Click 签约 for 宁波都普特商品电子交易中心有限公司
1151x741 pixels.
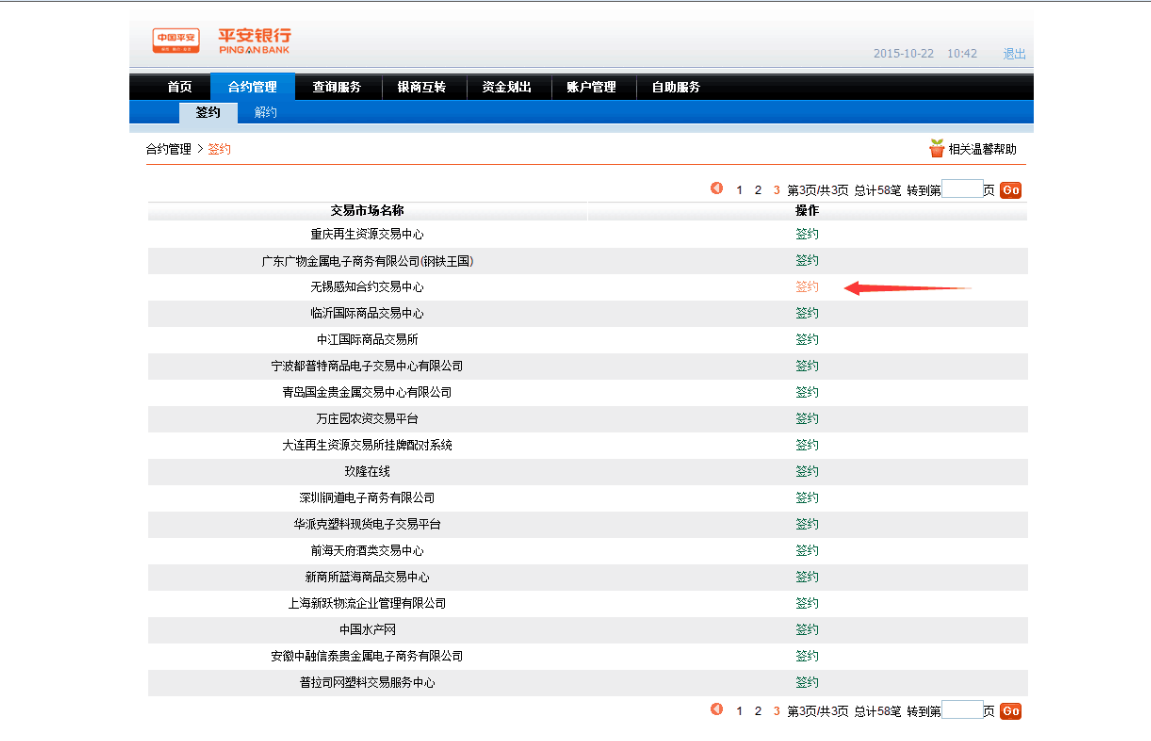point(807,366)
